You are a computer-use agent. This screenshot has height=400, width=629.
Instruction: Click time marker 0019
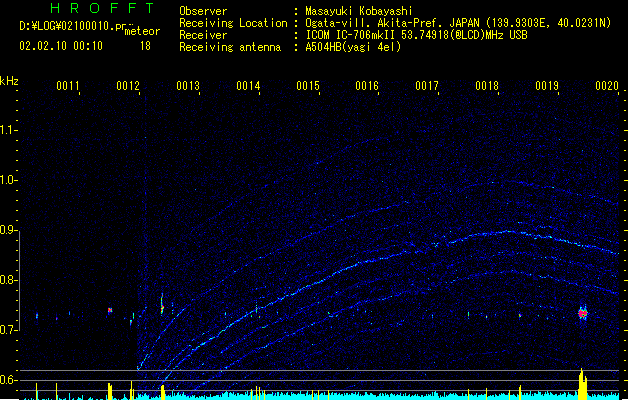coord(547,86)
